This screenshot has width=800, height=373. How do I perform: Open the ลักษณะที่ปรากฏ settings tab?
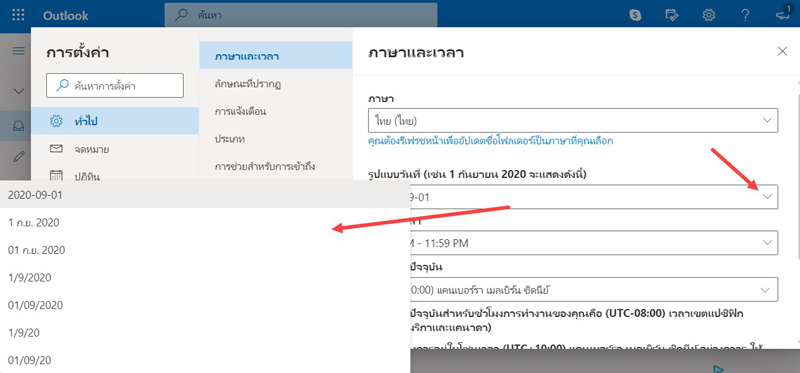(x=276, y=83)
